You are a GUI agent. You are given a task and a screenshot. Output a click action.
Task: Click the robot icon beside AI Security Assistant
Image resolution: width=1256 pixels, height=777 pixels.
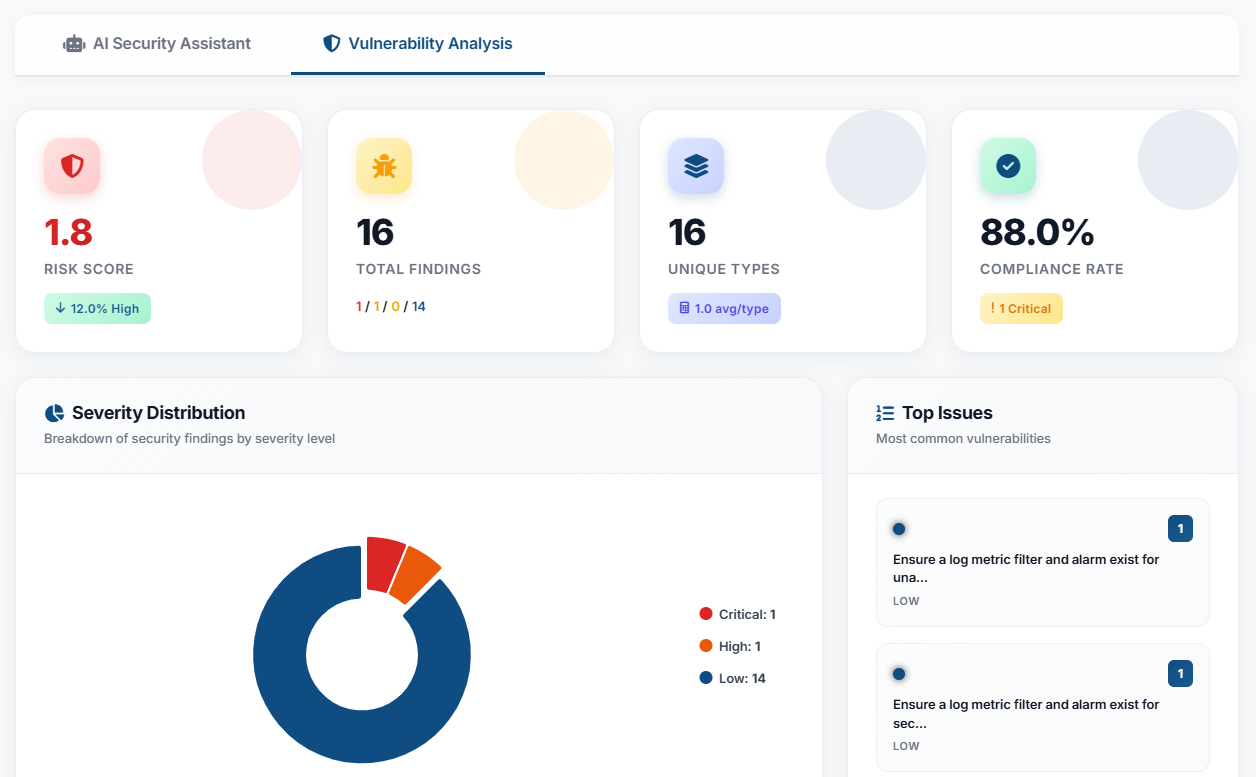coord(74,44)
